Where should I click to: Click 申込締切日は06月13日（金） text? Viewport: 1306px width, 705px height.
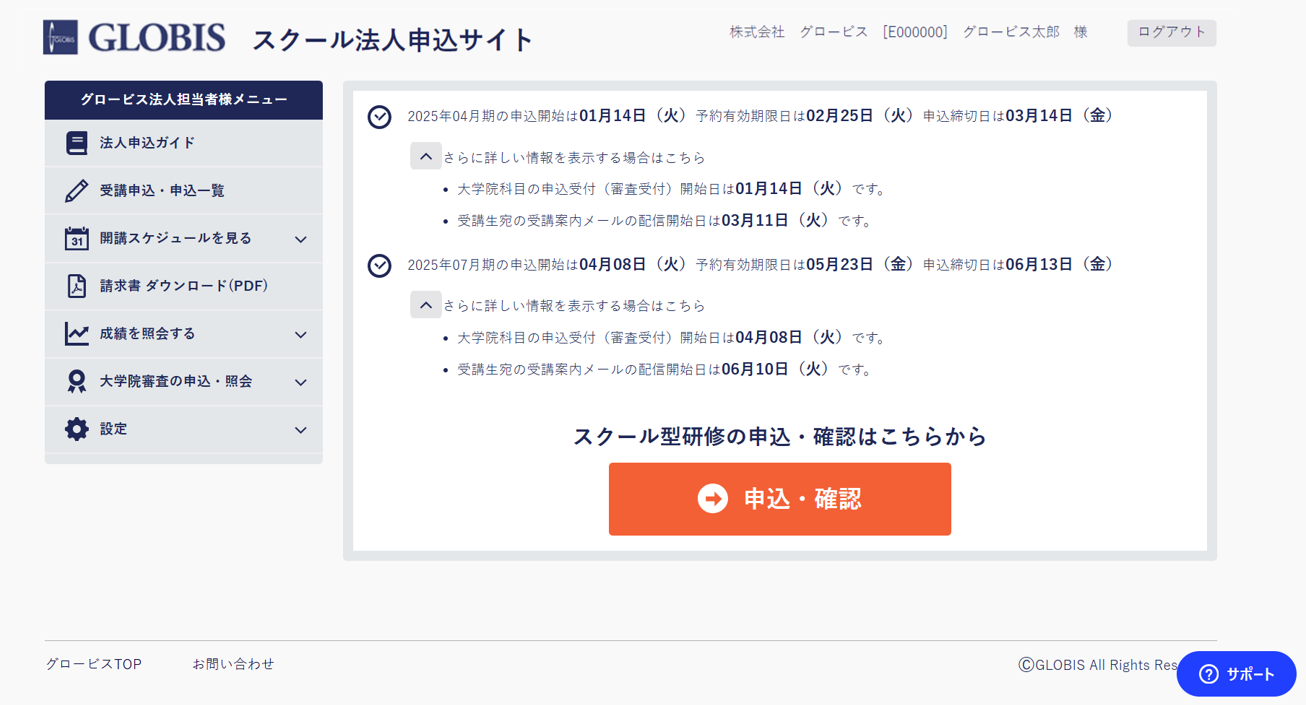click(x=1019, y=264)
